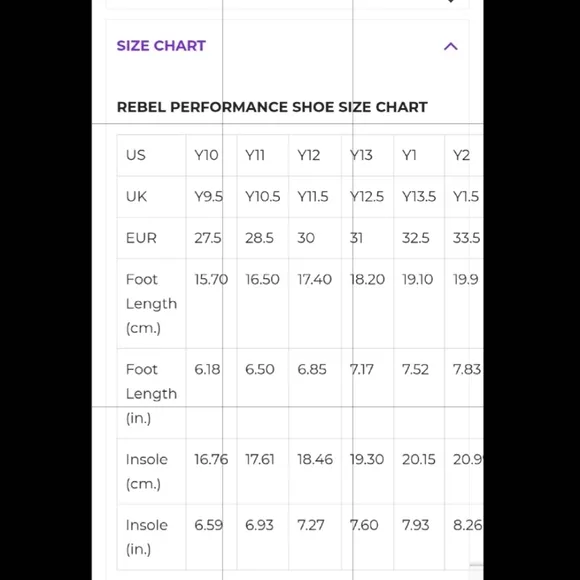Click the 6.85 foot length inch value
The height and width of the screenshot is (580, 580).
click(312, 370)
